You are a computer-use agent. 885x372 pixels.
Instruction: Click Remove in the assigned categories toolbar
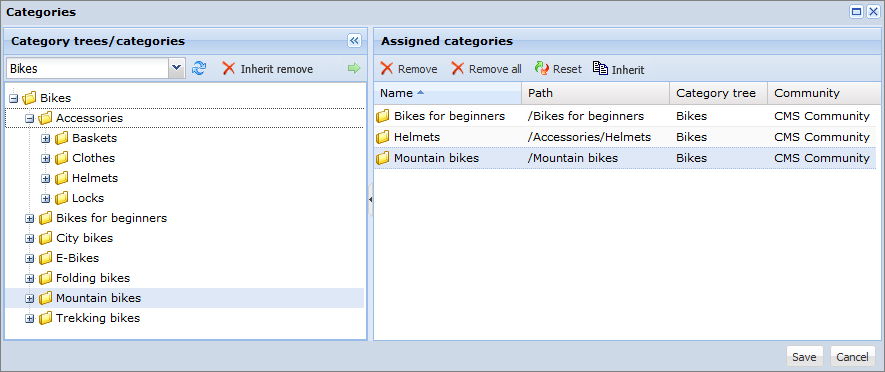click(x=409, y=69)
